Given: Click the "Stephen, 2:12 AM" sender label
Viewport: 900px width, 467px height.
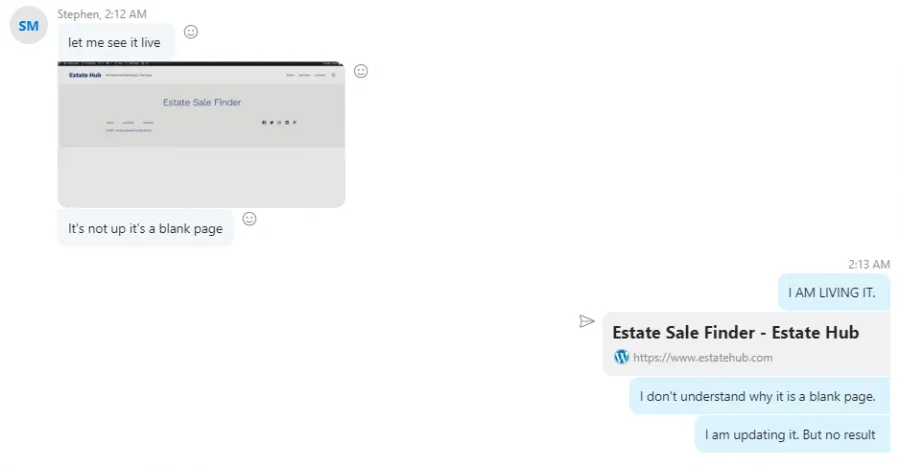Looking at the screenshot, I should click(x=102, y=14).
